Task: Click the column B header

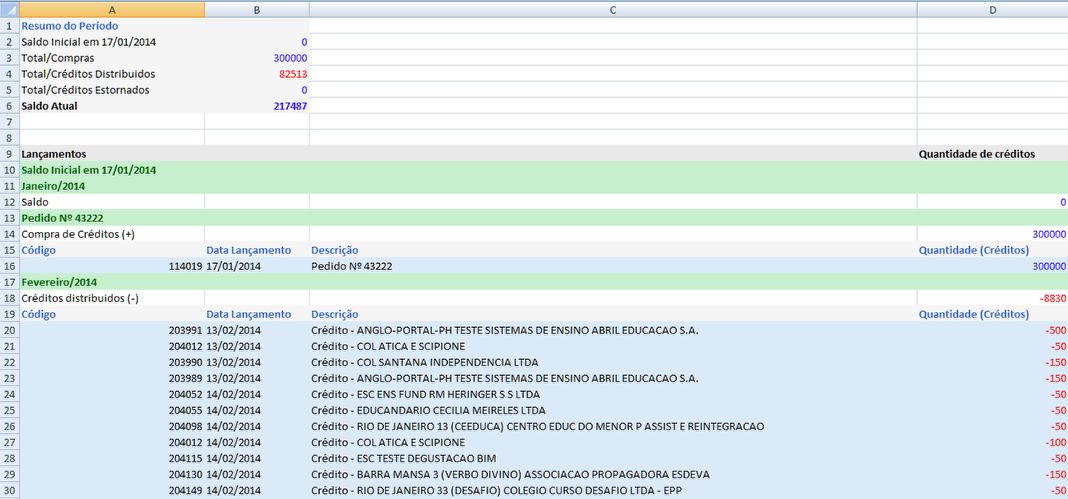Action: point(257,9)
